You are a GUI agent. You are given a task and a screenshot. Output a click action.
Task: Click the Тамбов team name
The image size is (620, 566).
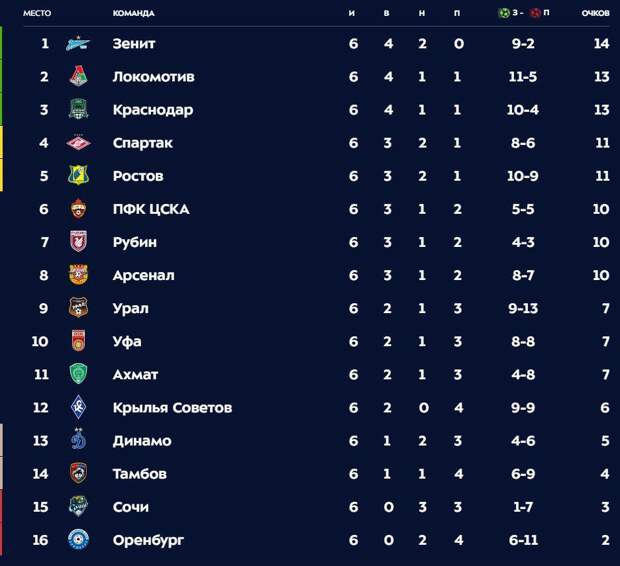tap(139, 473)
